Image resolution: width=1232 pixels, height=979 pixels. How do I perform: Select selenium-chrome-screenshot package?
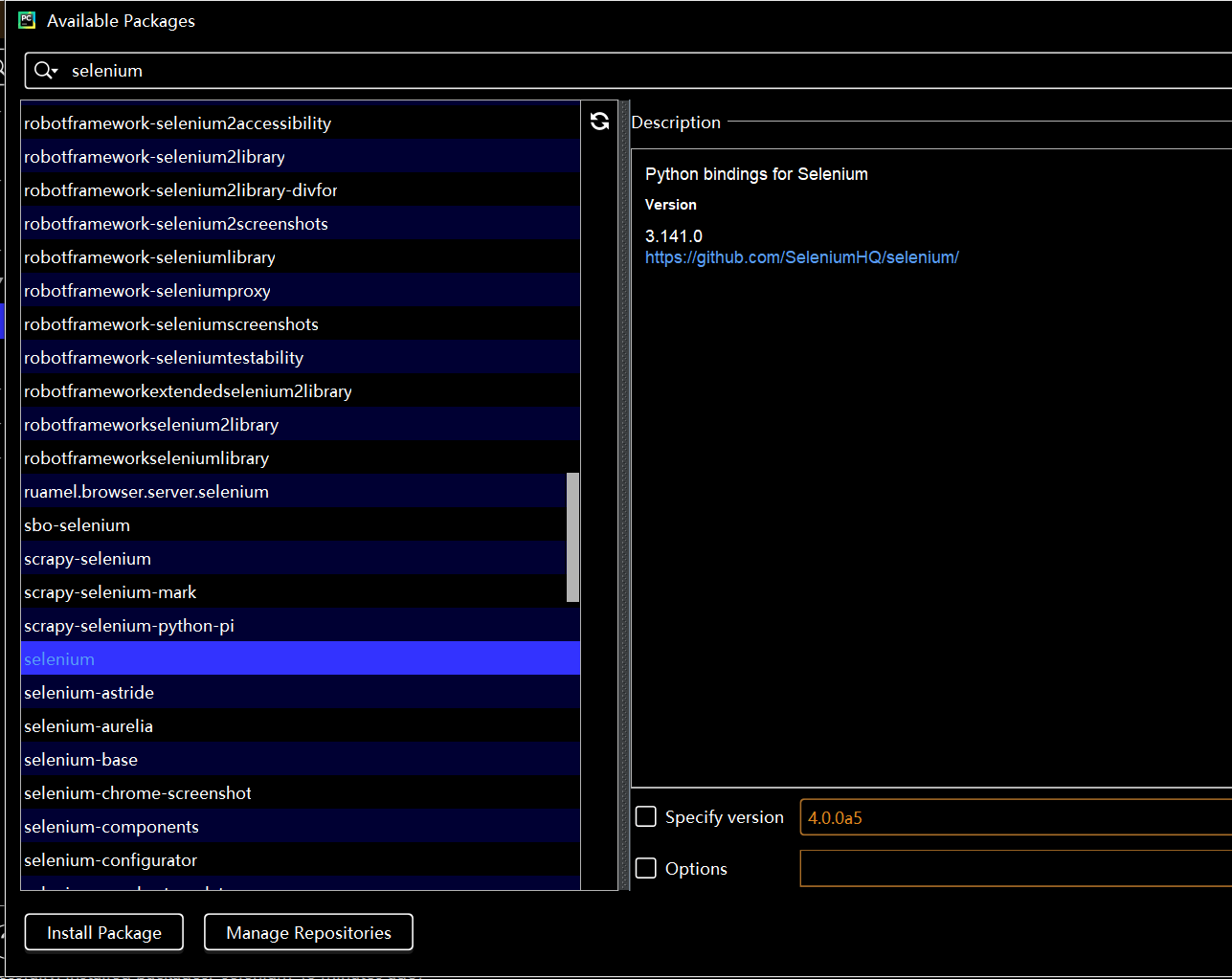click(x=301, y=792)
